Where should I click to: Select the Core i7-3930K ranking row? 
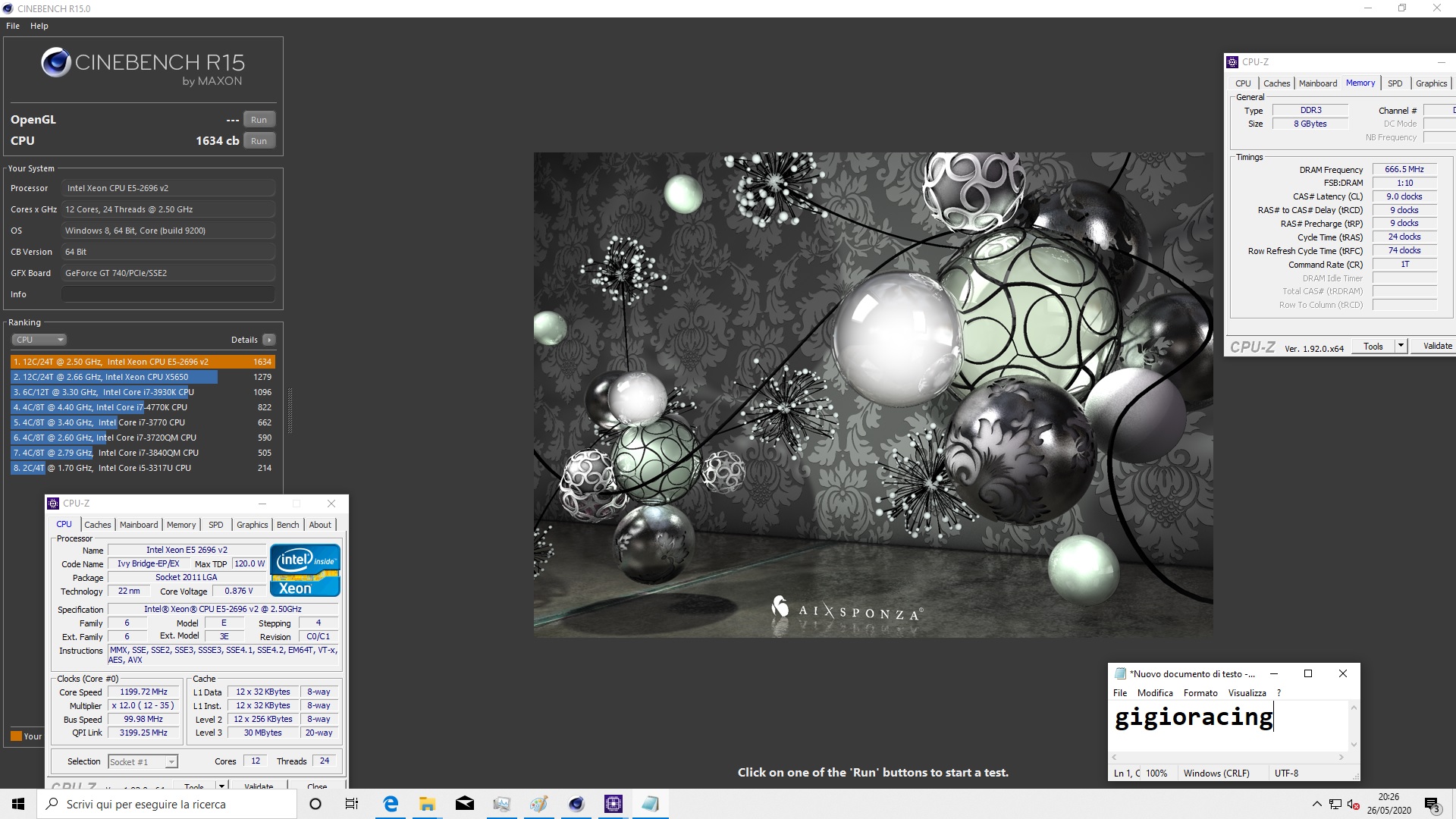click(143, 392)
